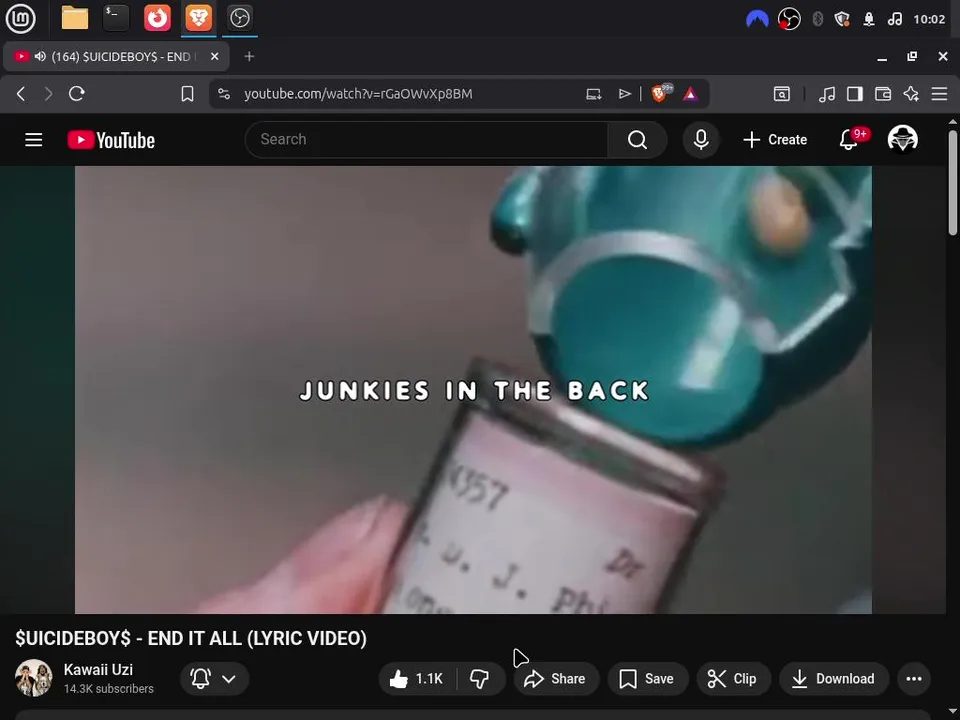Viewport: 960px width, 720px height.
Task: Click the Clip button
Action: point(732,678)
